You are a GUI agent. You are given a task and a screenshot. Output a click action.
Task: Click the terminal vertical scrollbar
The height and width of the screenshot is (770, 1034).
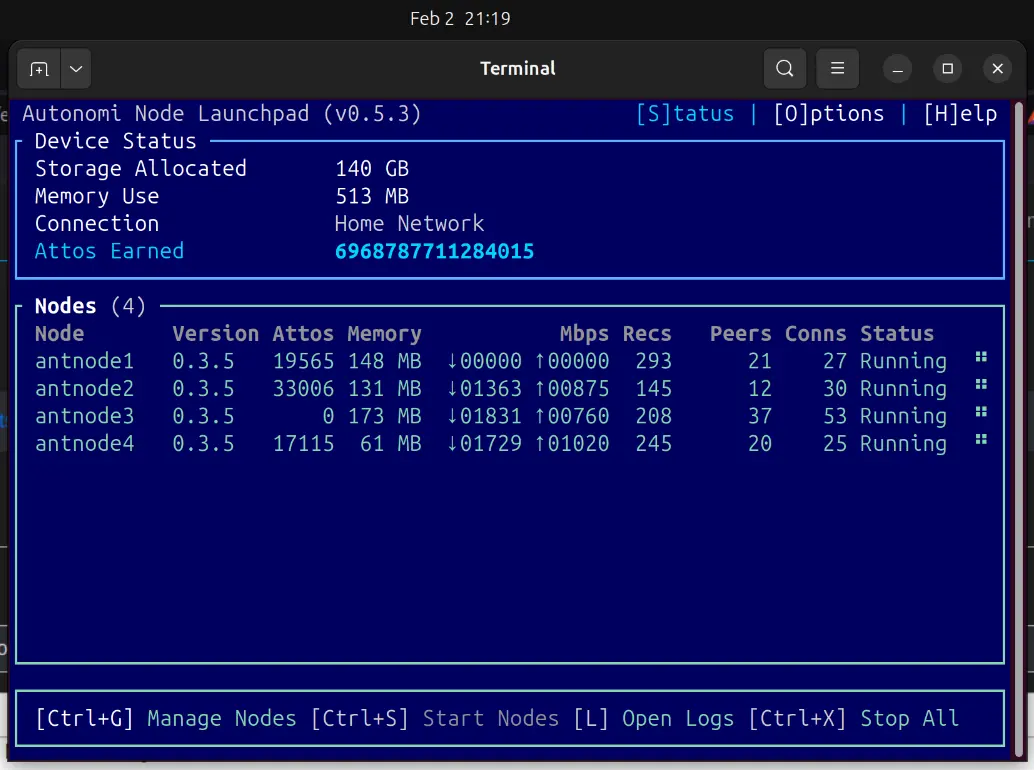click(1019, 427)
